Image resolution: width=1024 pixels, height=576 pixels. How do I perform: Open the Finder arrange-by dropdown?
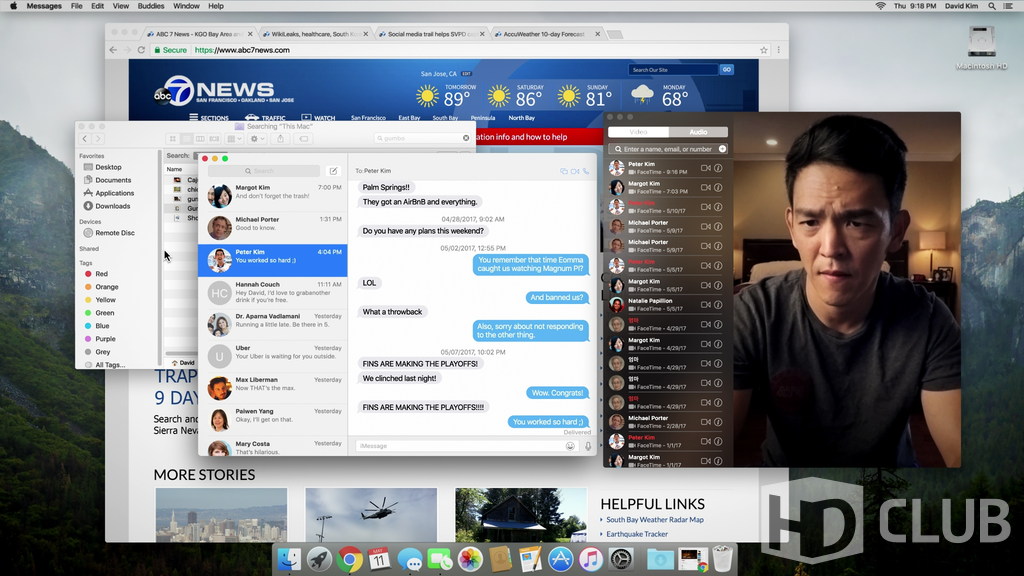pos(234,138)
